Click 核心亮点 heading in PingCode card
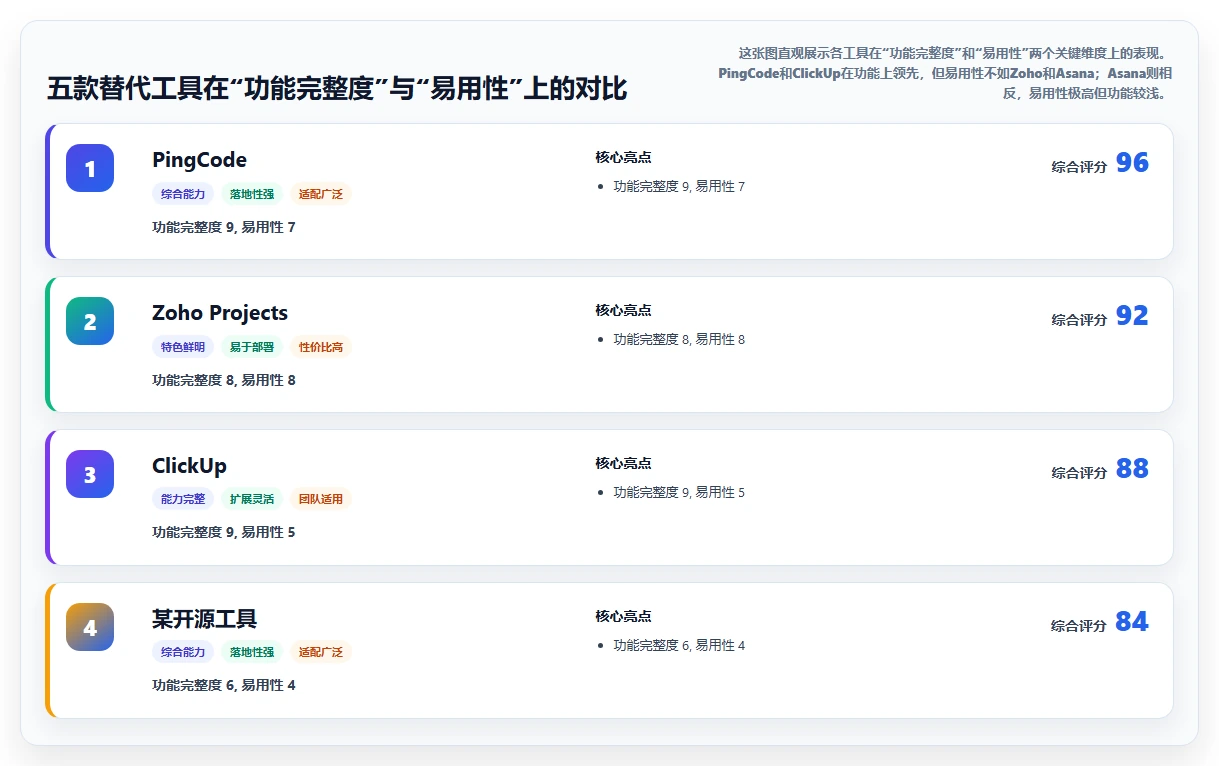Viewport: 1219px width, 766px height. 623,157
